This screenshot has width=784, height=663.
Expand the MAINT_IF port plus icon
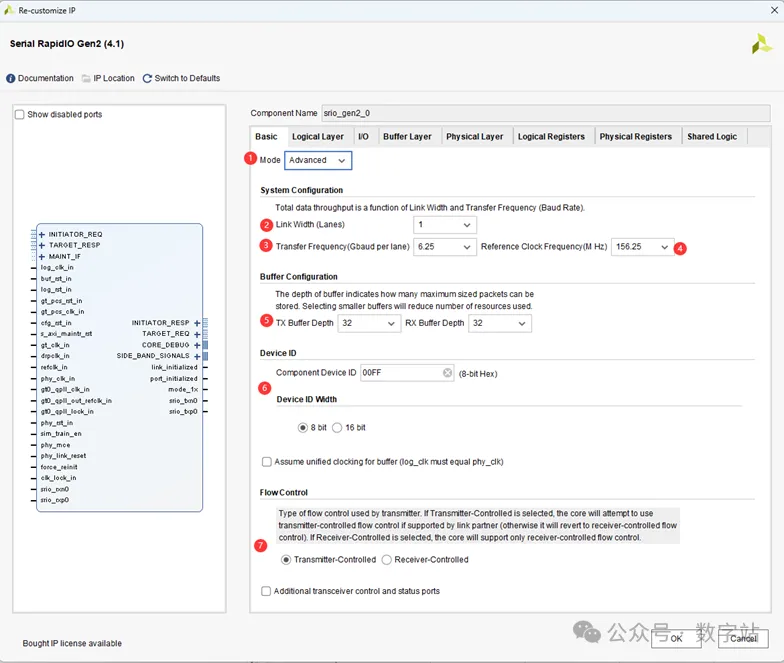pyautogui.click(x=42, y=256)
